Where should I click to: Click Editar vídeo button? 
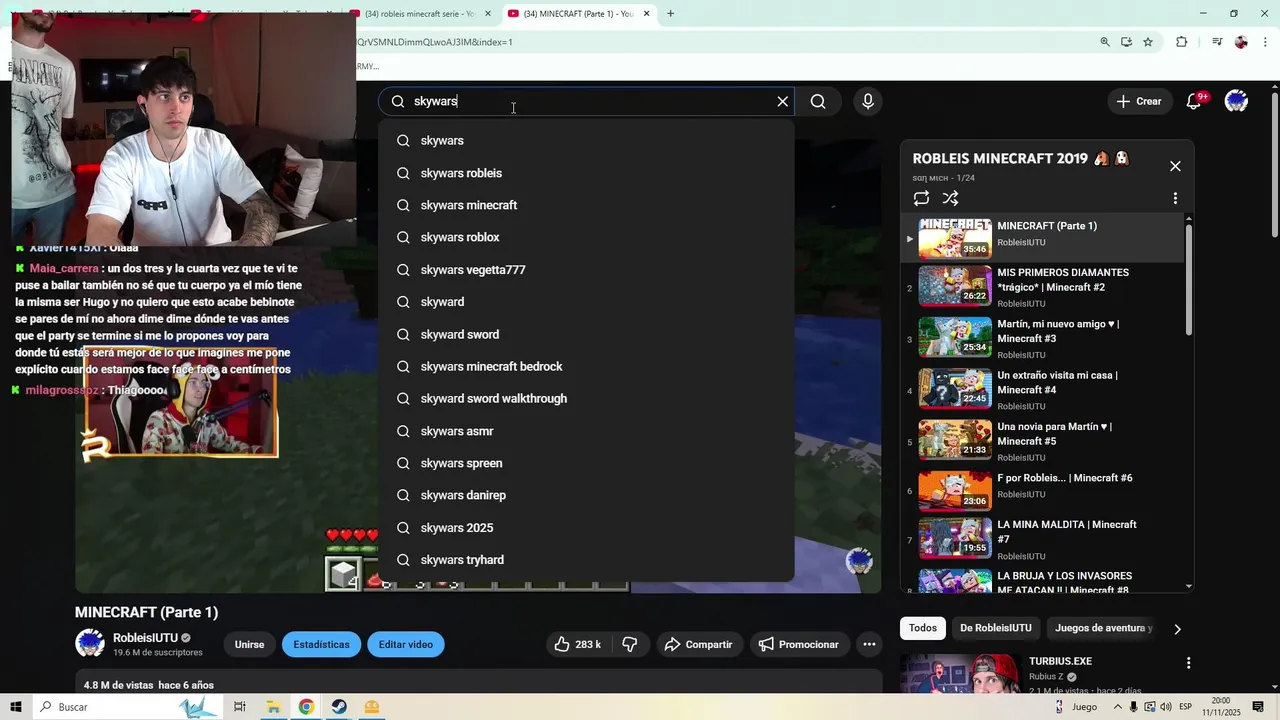pos(405,645)
